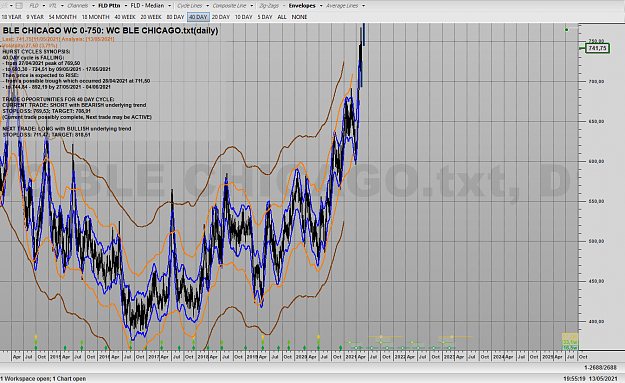Screen dimensions: 625x383
Task: Open the dropdown arrow next to VTL
Action: 61,6
